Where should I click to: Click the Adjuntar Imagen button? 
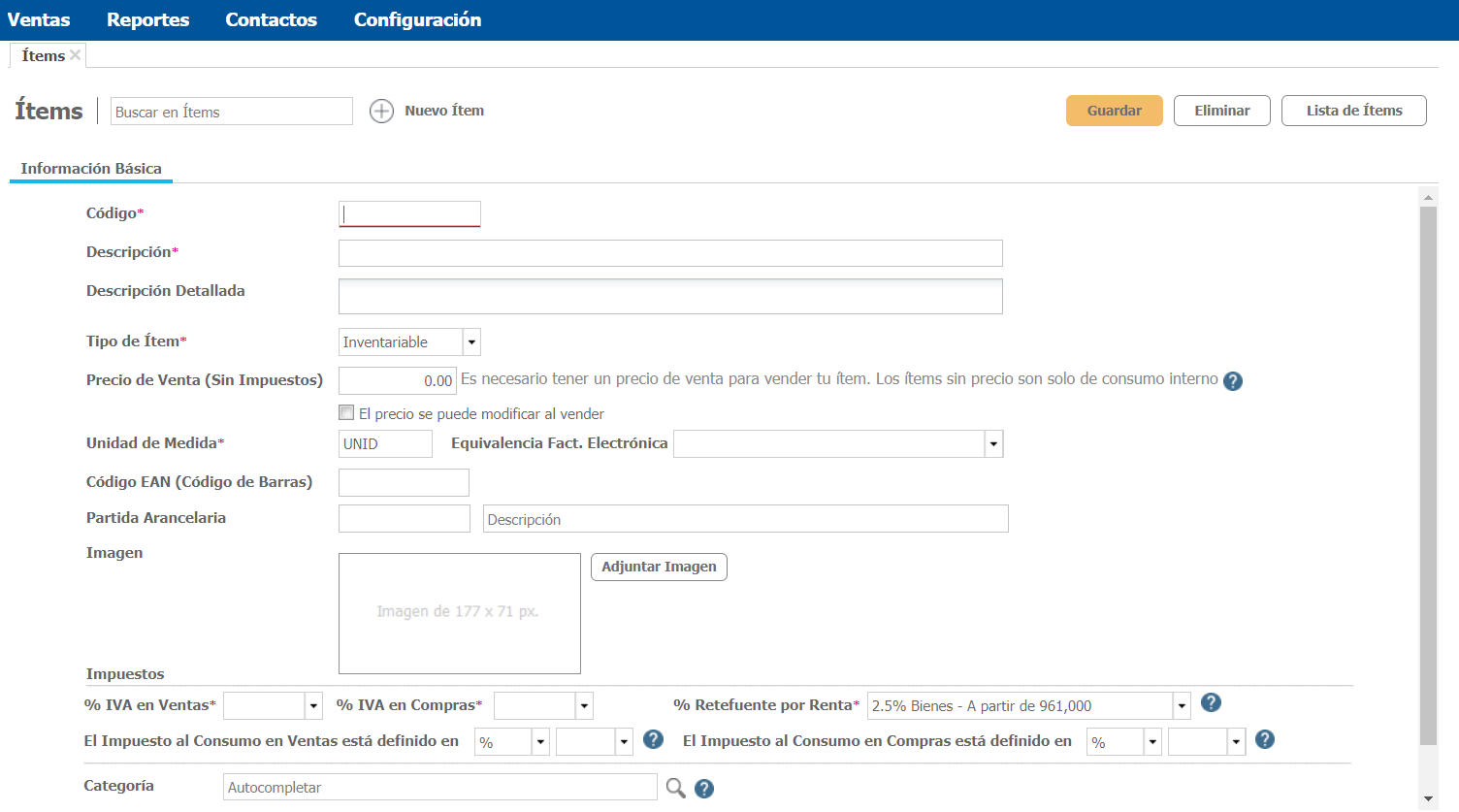point(659,567)
